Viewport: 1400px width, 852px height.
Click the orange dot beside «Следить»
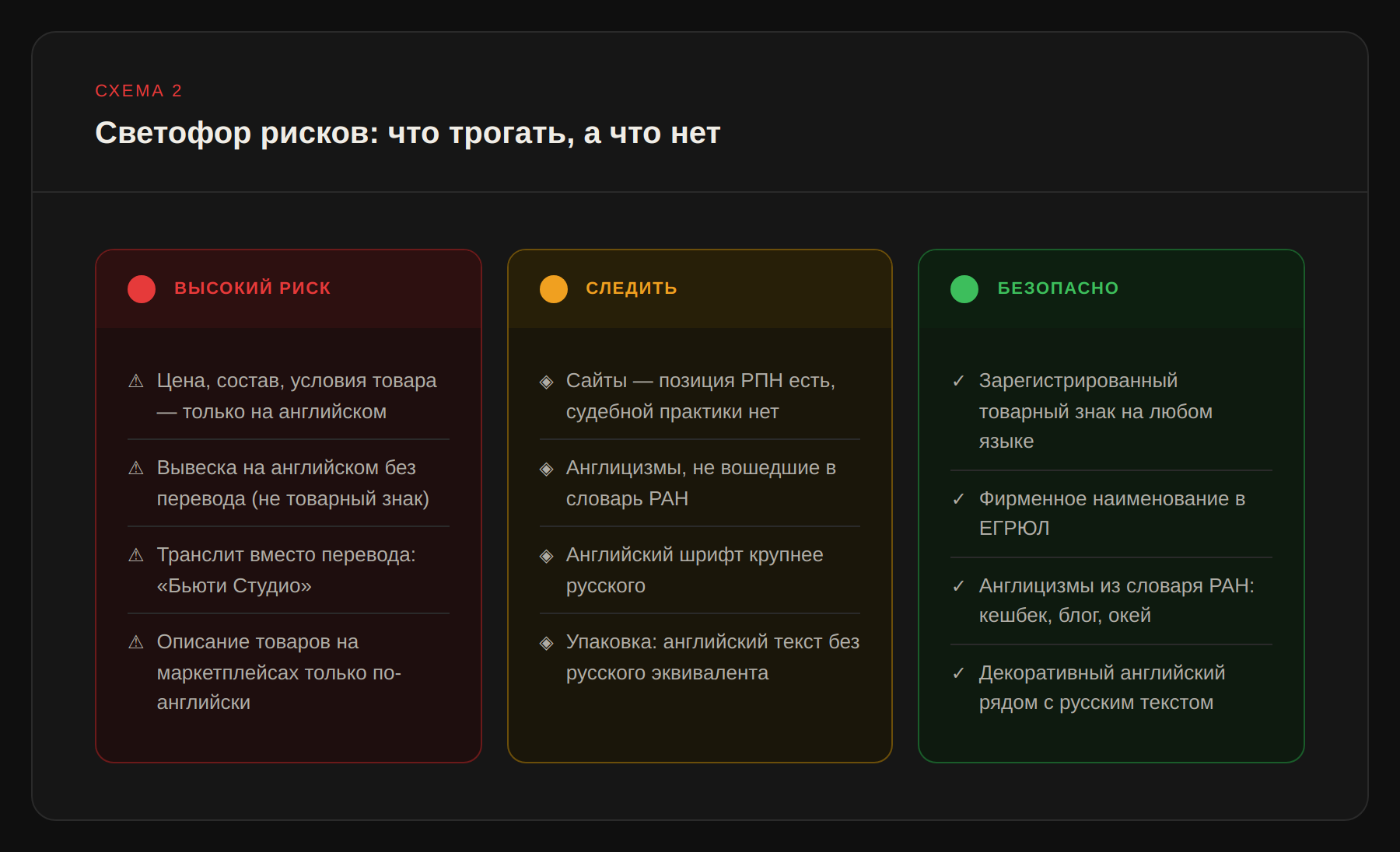pos(553,289)
